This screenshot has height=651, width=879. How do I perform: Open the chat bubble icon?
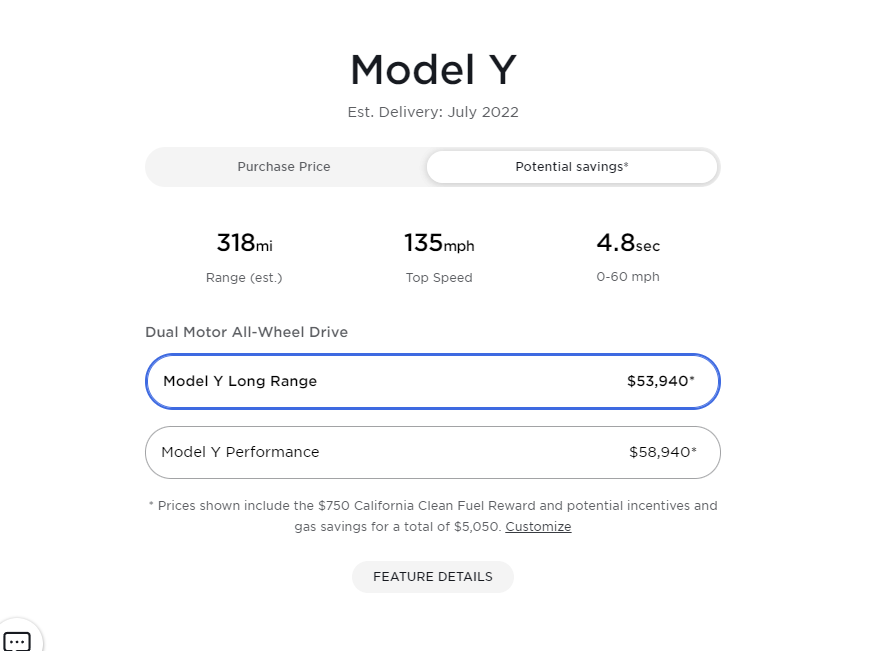(17, 641)
